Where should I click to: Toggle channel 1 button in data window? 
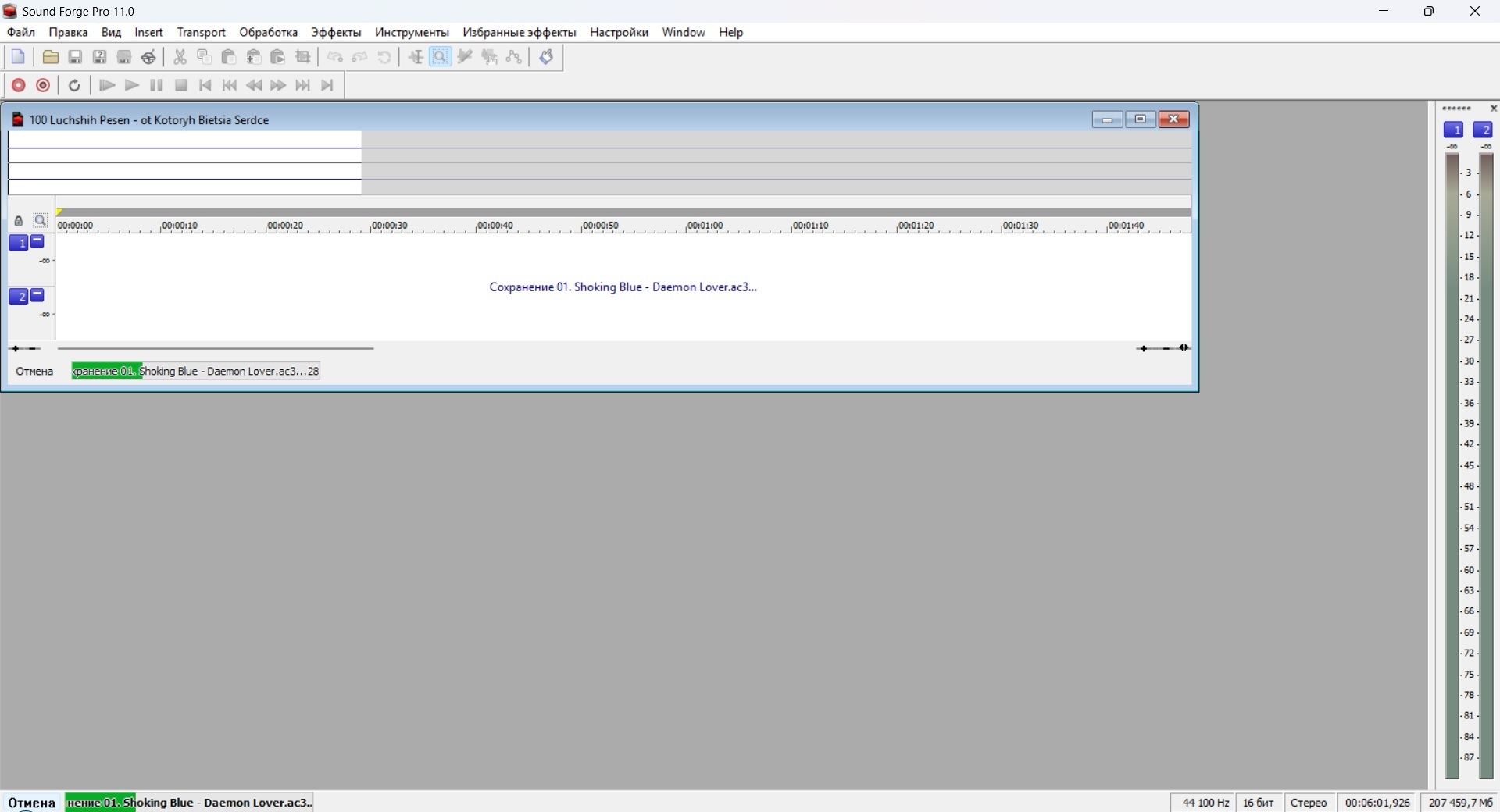click(18, 243)
